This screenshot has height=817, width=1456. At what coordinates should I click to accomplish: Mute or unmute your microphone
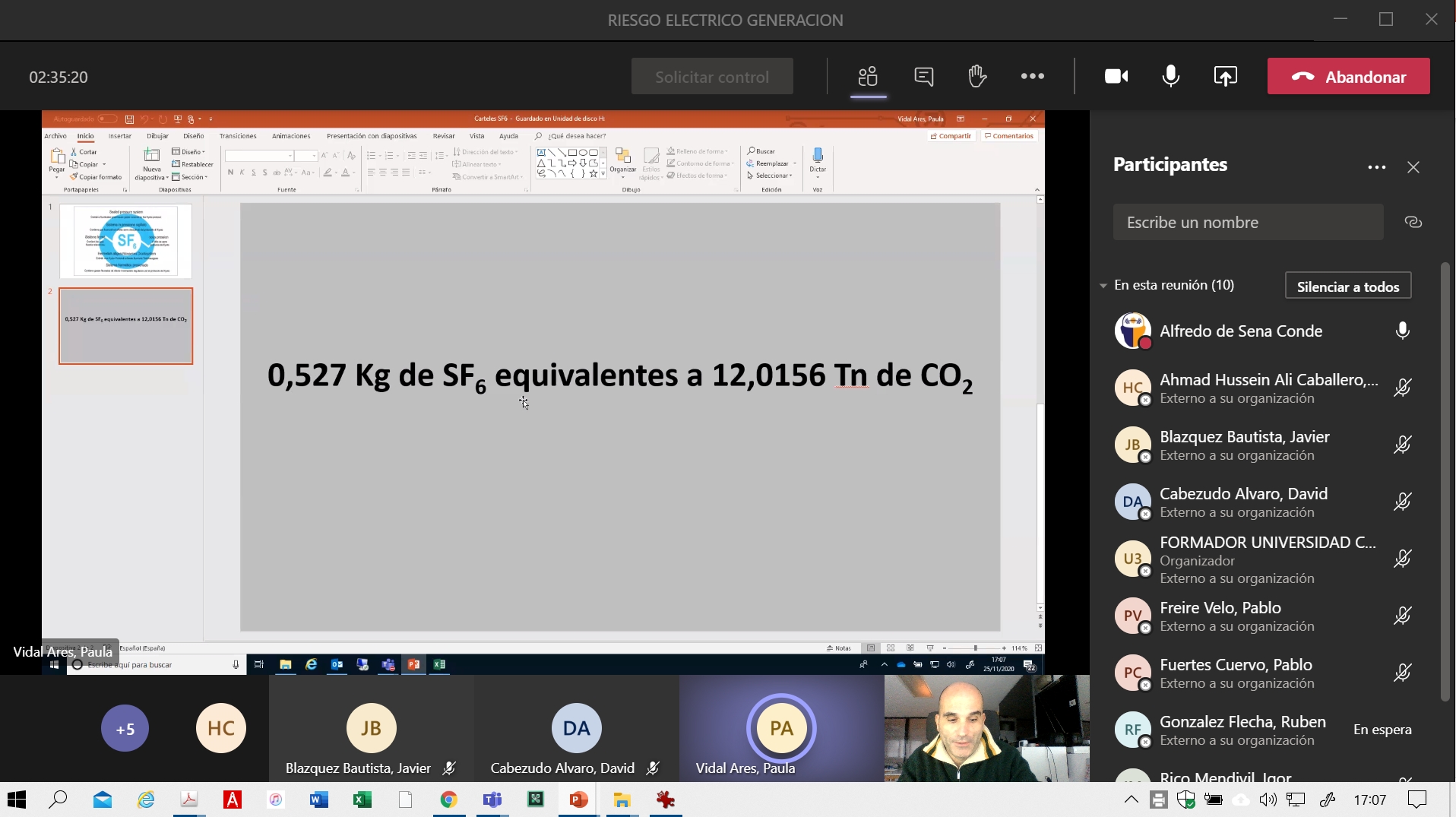[1170, 76]
